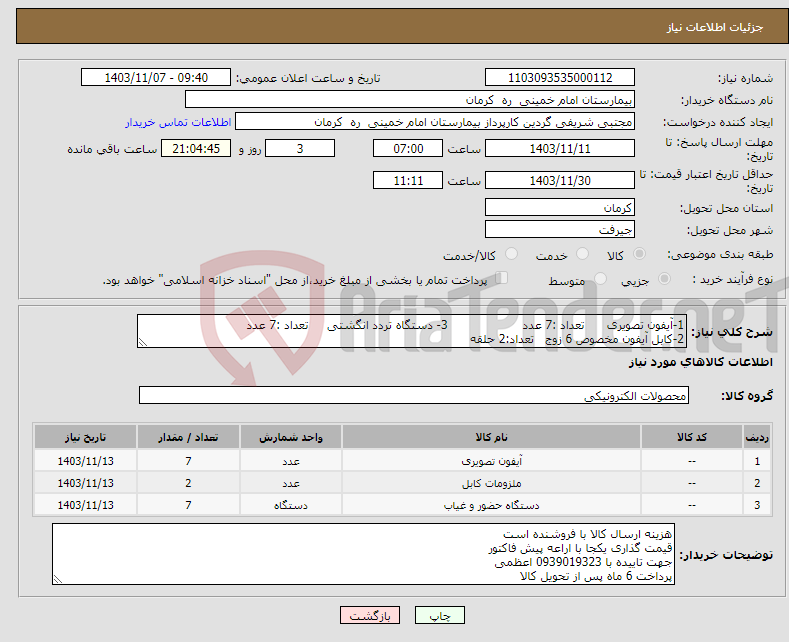Click the تاریخ نیاز column header

pos(85,437)
